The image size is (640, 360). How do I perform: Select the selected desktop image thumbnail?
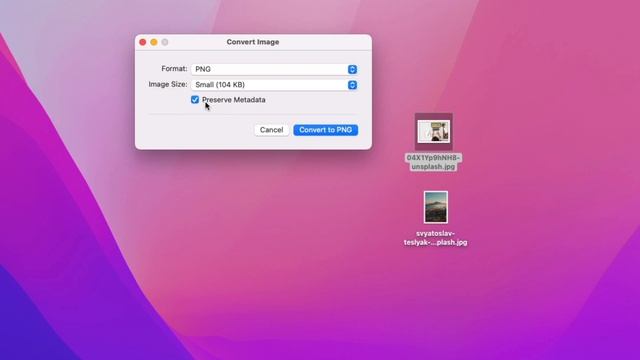433,131
